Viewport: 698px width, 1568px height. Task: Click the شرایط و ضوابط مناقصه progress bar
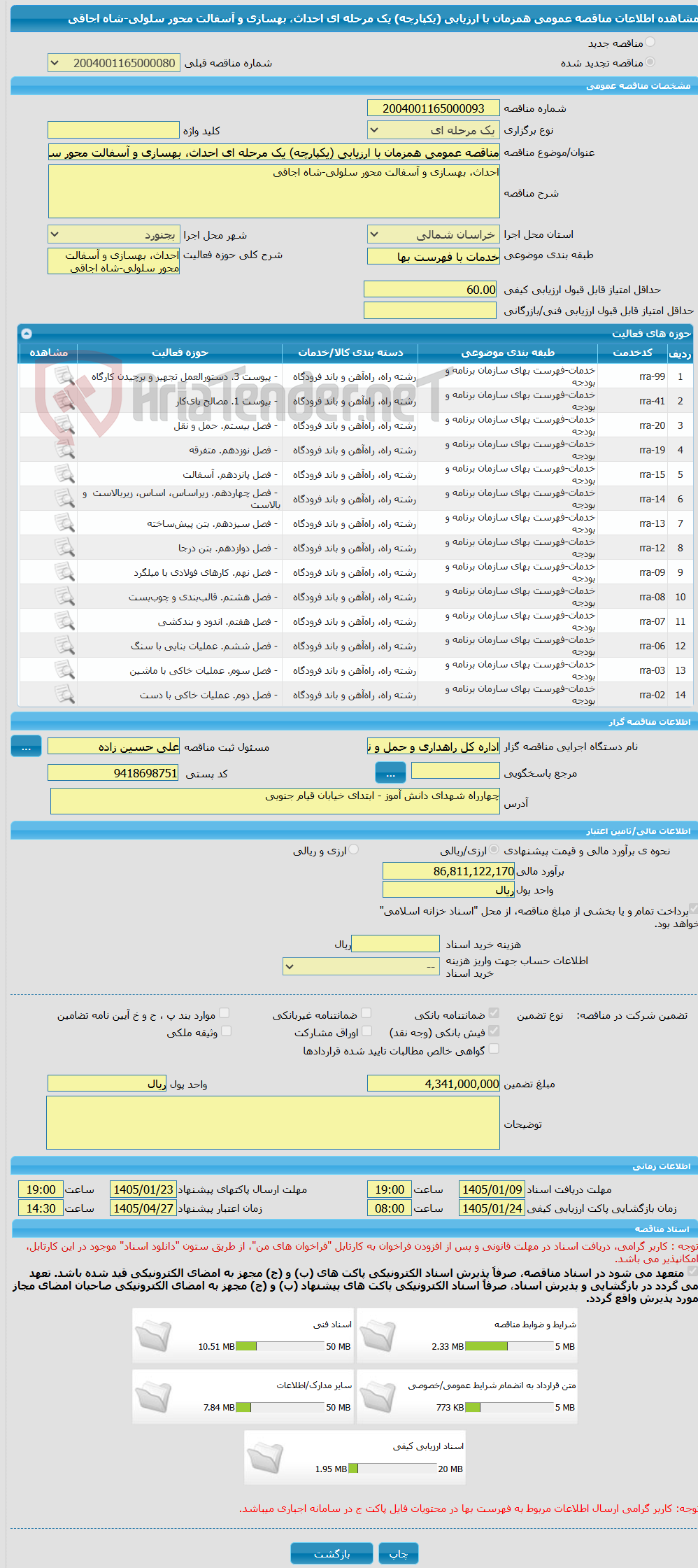[x=510, y=1346]
